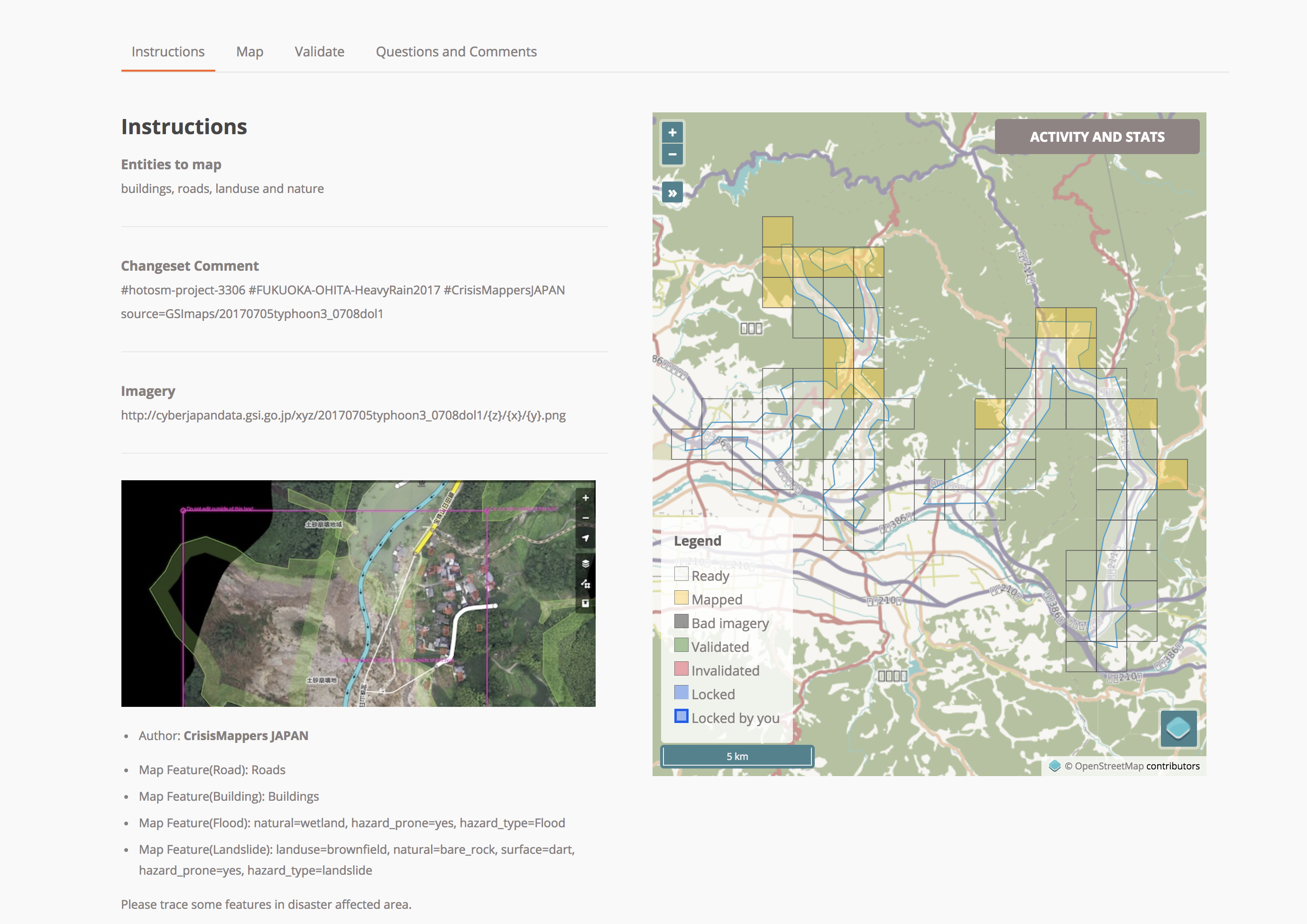Open the Validate tab

(x=319, y=52)
